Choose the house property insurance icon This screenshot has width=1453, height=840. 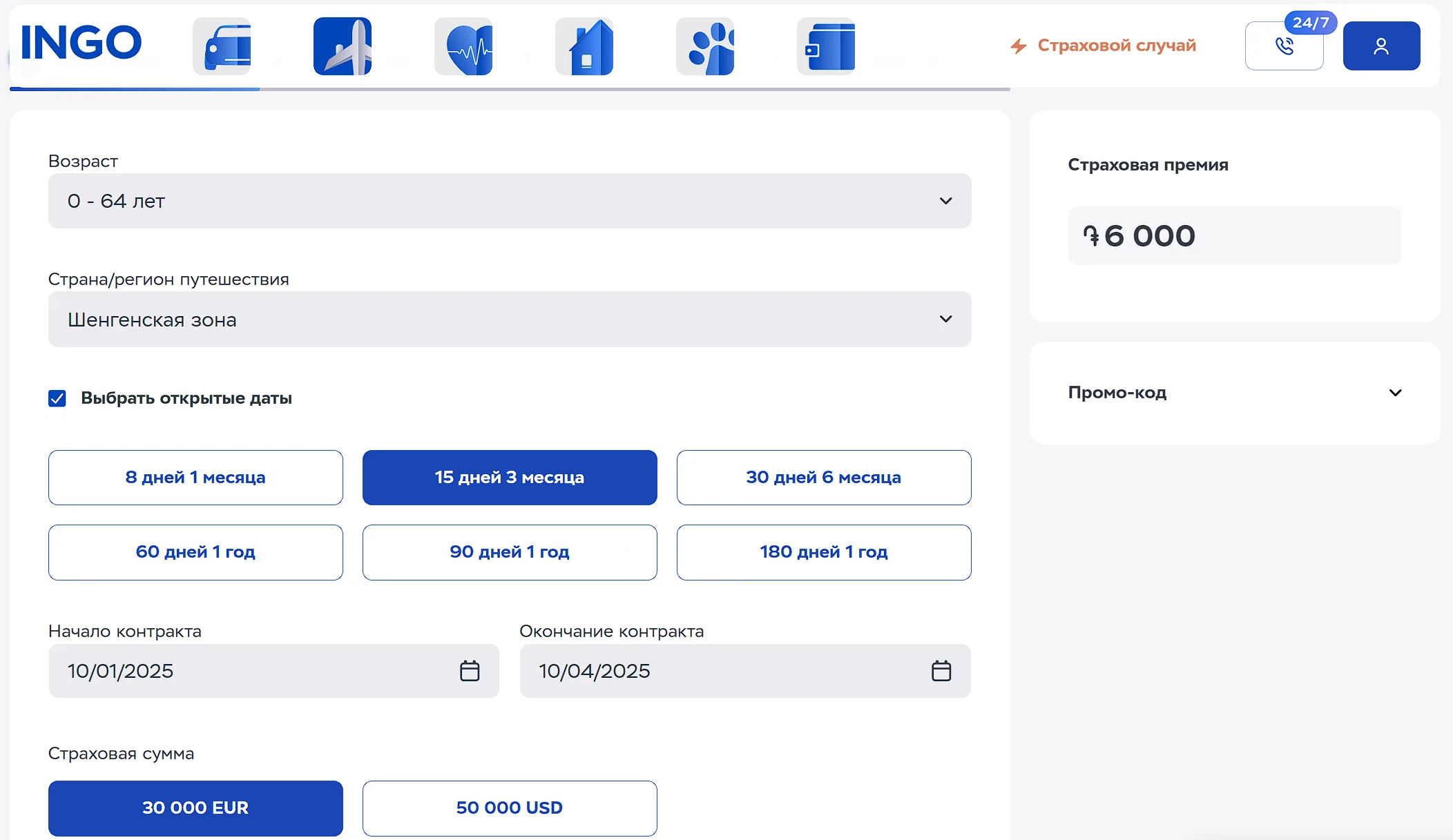click(x=584, y=46)
